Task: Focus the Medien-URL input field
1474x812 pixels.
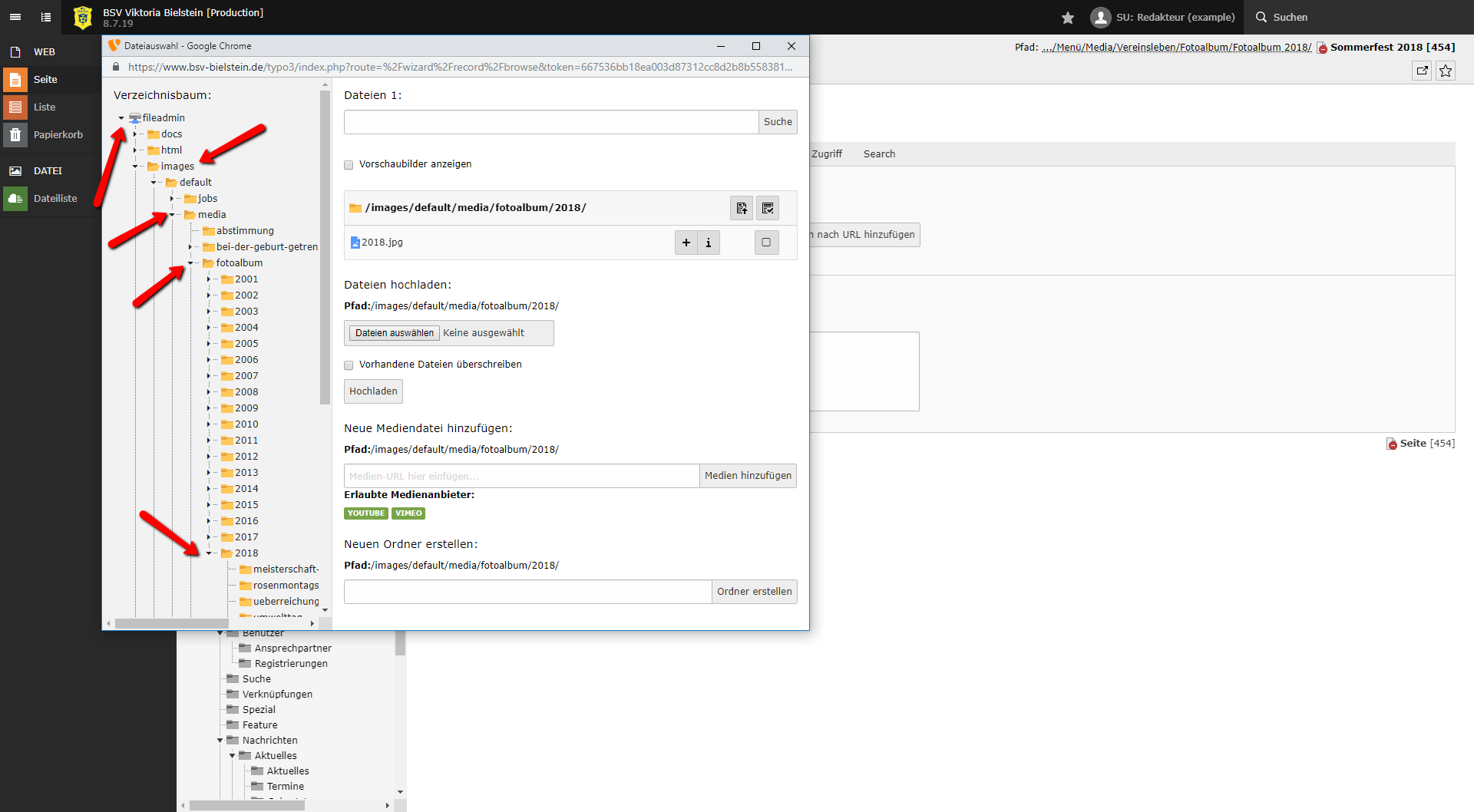Action: click(521, 476)
